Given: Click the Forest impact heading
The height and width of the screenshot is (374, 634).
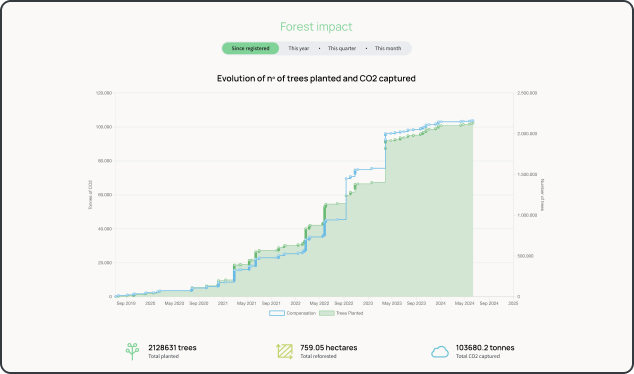Looking at the screenshot, I should [x=316, y=27].
